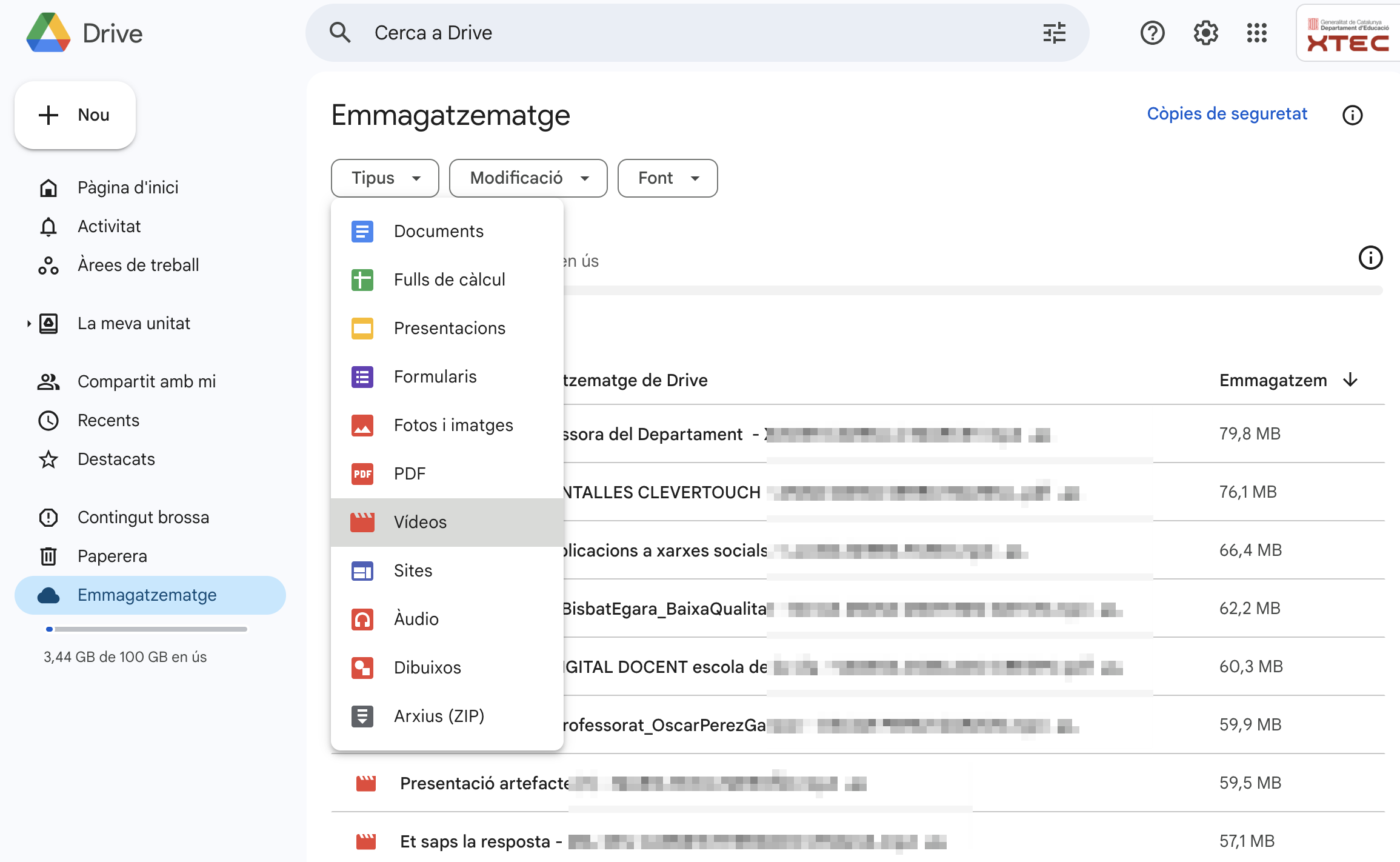The image size is (1400, 862).
Task: Click the Nou button
Action: [x=75, y=115]
